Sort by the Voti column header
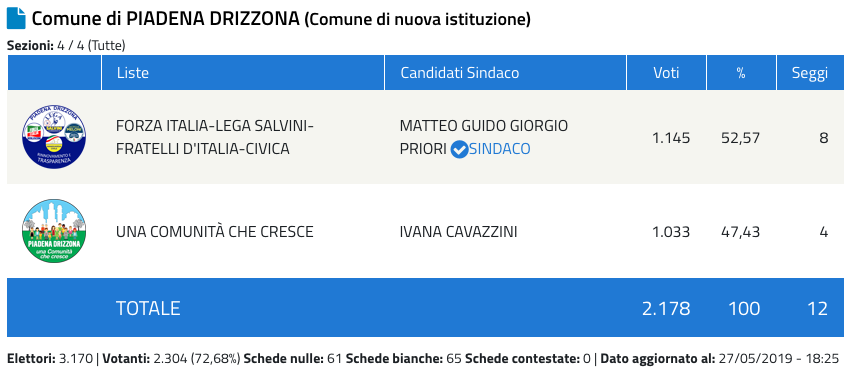The image size is (857, 380). click(666, 73)
